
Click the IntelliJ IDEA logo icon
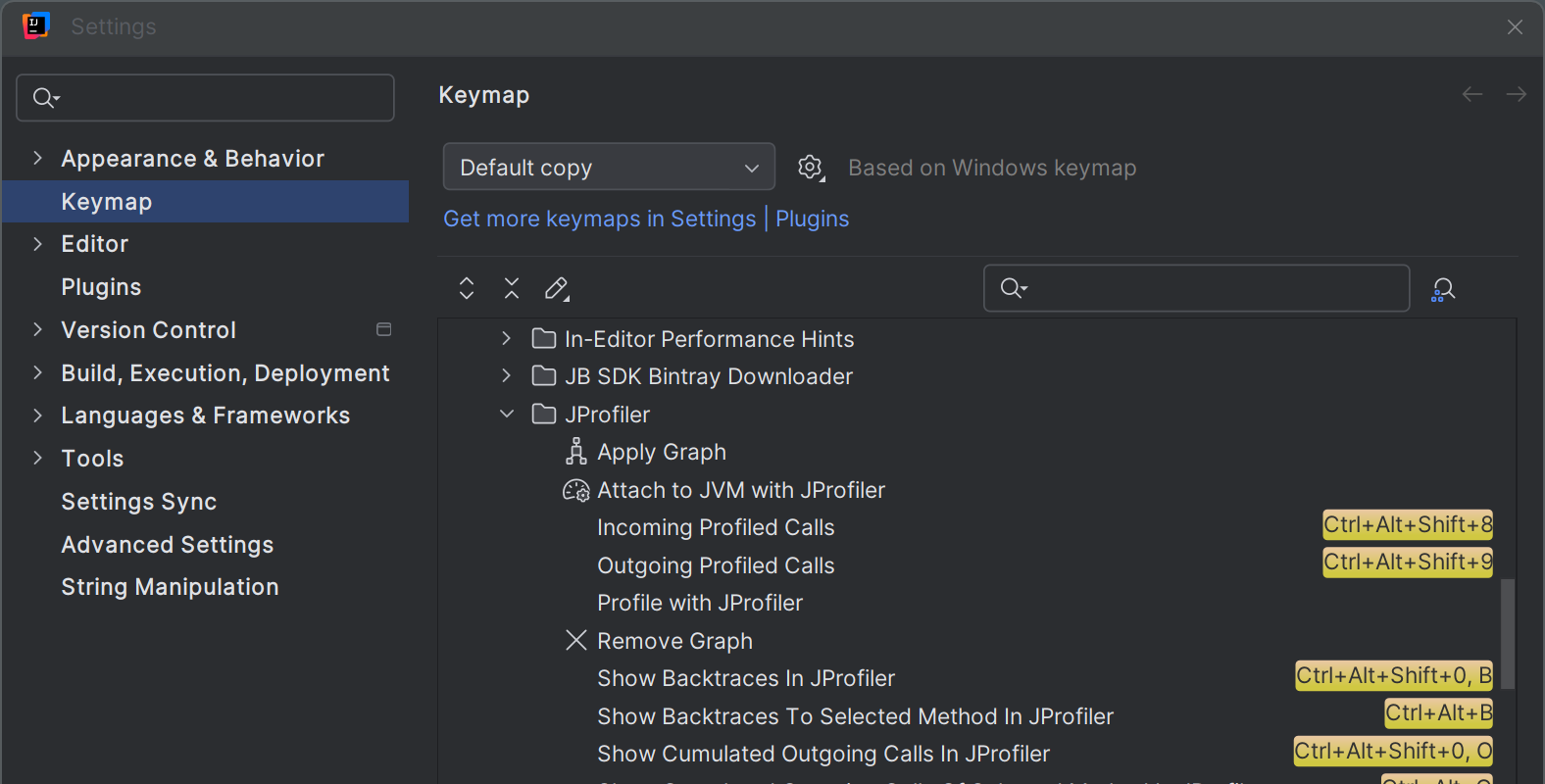tap(36, 26)
